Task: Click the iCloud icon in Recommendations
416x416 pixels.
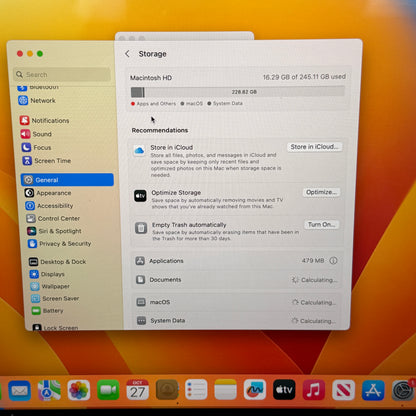Action: point(139,151)
